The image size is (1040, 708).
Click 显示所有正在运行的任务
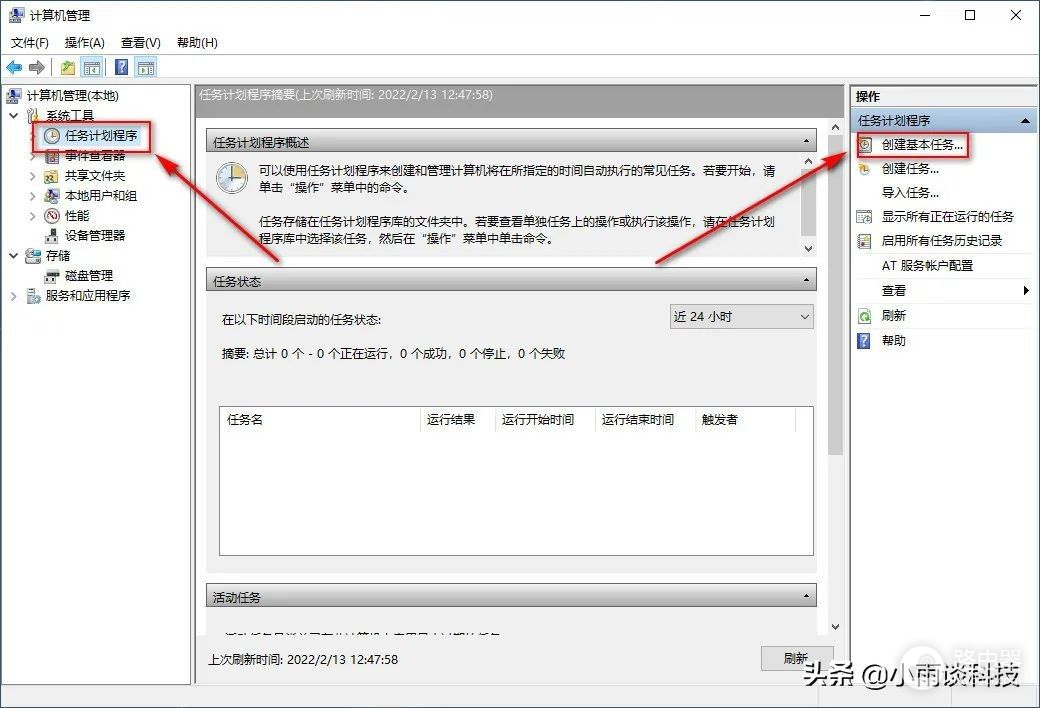(947, 216)
